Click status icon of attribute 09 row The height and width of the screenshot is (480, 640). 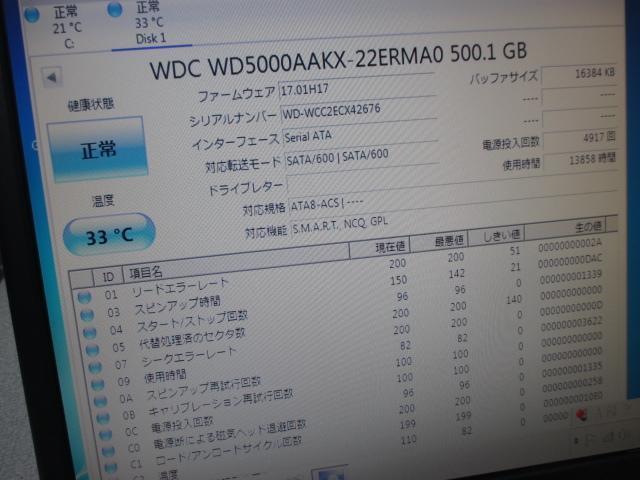pos(98,384)
